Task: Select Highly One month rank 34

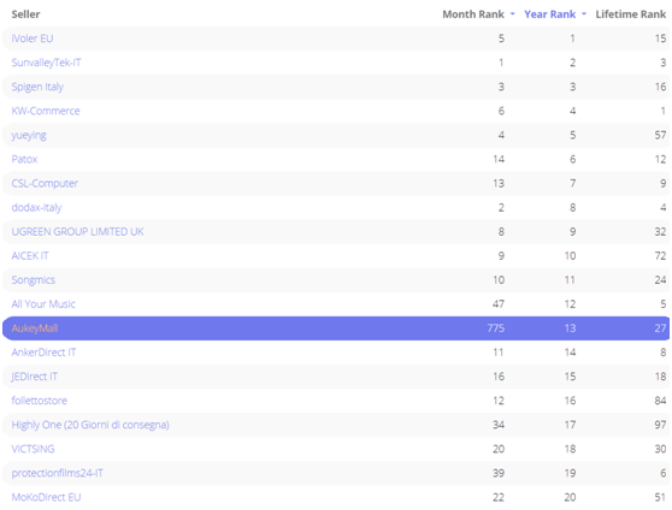Action: (x=498, y=425)
